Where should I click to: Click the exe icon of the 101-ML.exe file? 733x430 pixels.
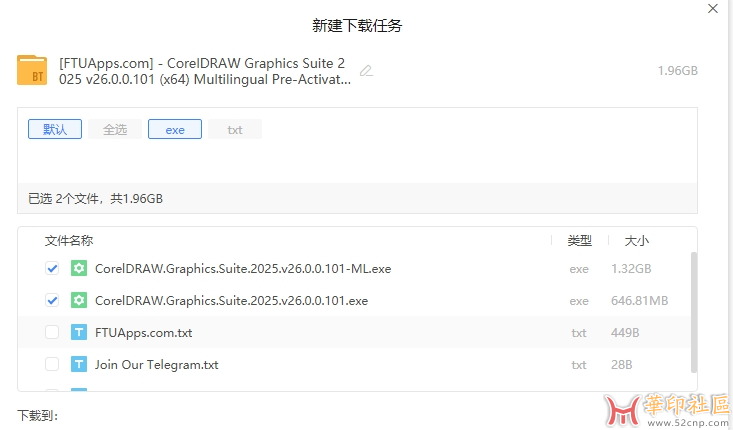tap(79, 268)
